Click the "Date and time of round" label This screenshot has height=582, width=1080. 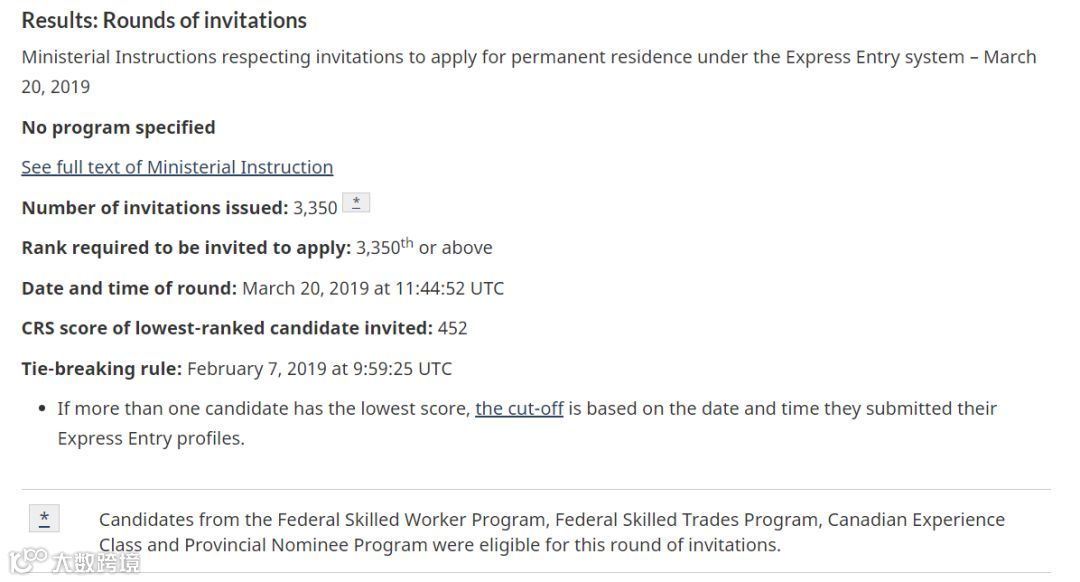[129, 289]
